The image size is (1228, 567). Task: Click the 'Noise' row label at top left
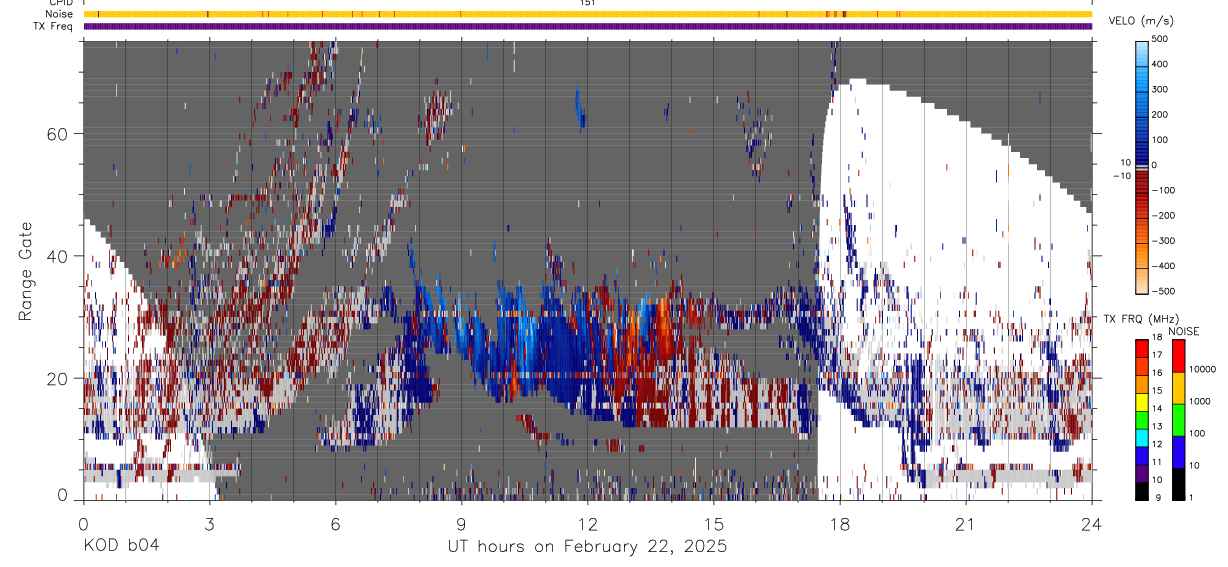pos(60,14)
